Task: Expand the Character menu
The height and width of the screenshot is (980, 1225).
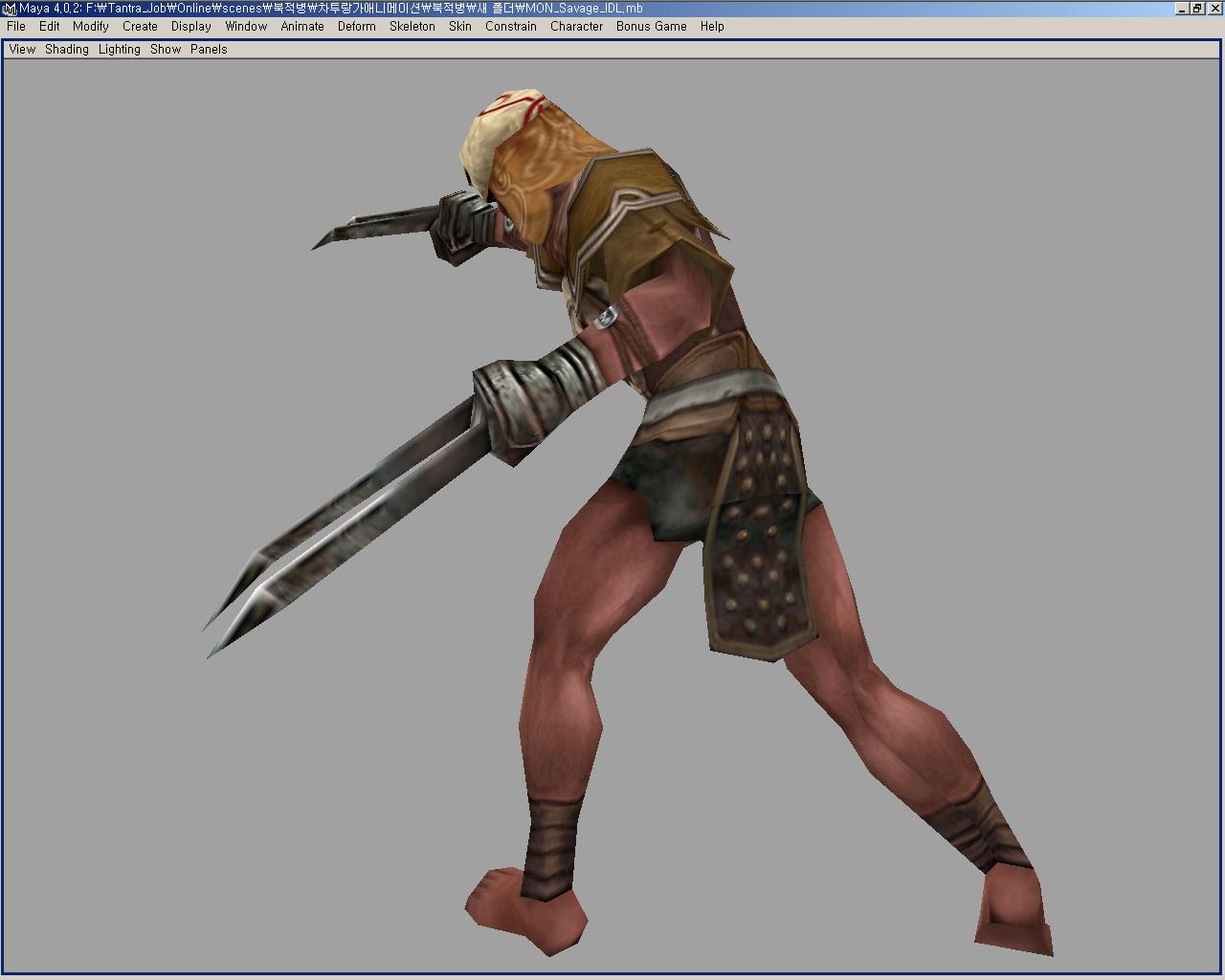Action: click(576, 27)
